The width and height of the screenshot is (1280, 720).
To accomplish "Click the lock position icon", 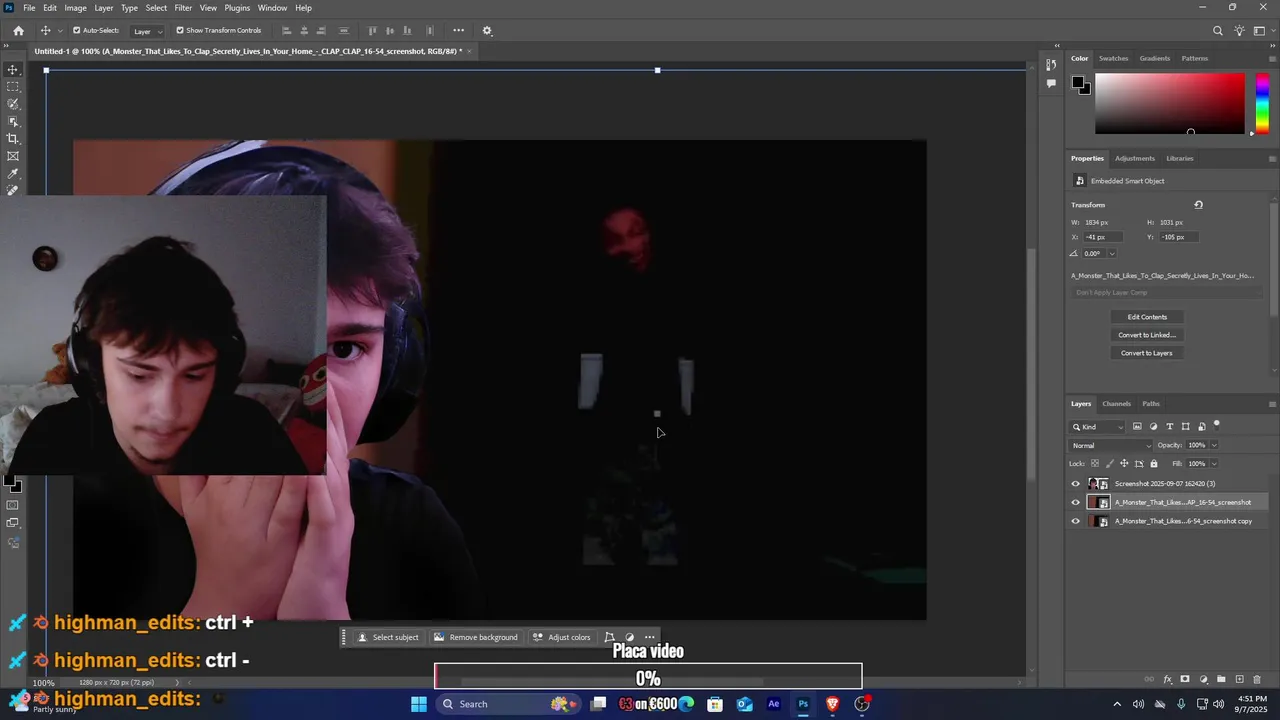I will coord(1124,464).
